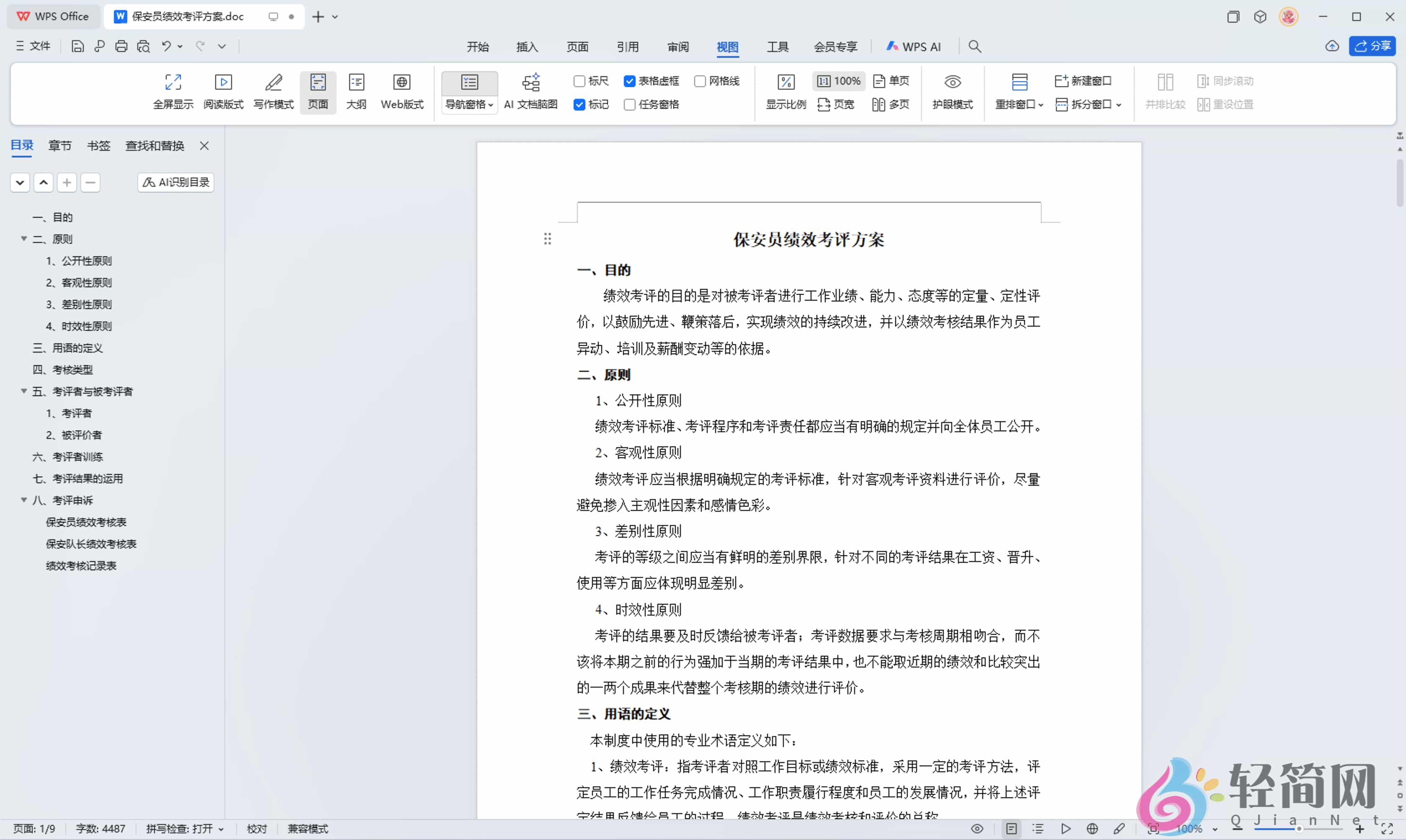Enable the 网格线 gridlines checkbox
Image resolution: width=1406 pixels, height=840 pixels.
click(700, 81)
